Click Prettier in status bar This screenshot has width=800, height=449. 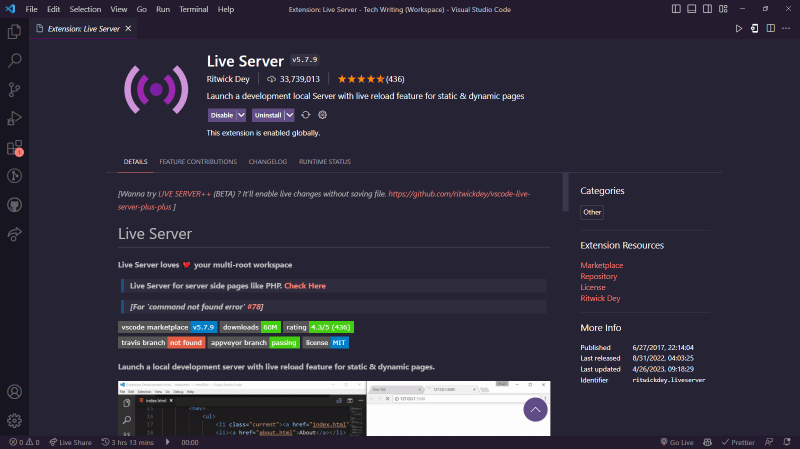click(738, 442)
